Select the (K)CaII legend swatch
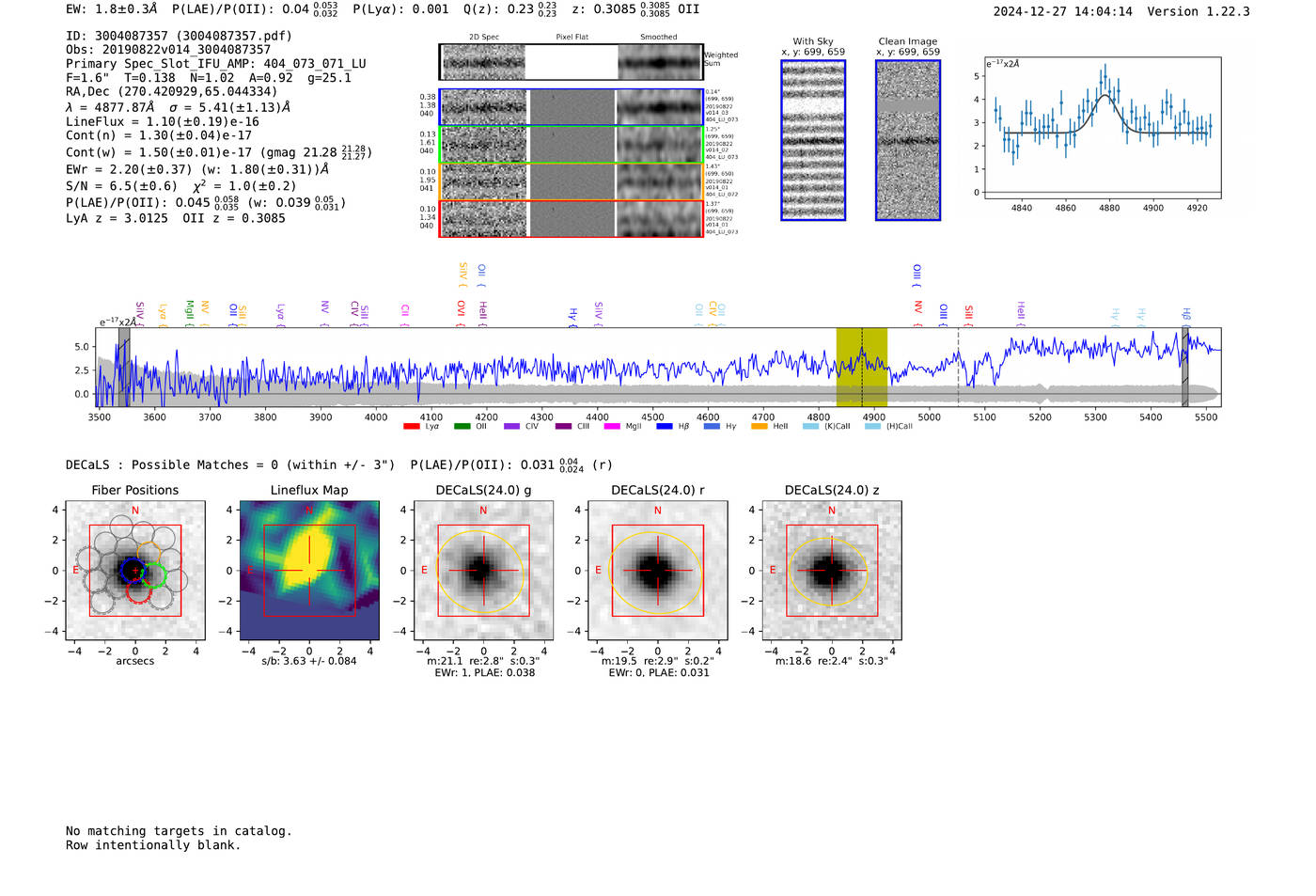This screenshot has height=896, width=1316. [x=810, y=427]
